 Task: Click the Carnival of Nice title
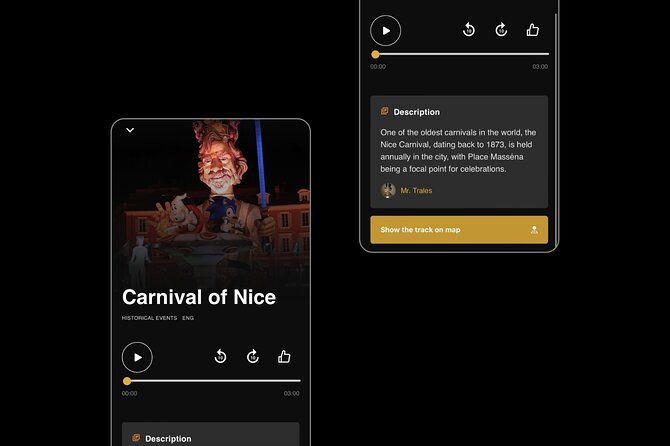coord(199,297)
